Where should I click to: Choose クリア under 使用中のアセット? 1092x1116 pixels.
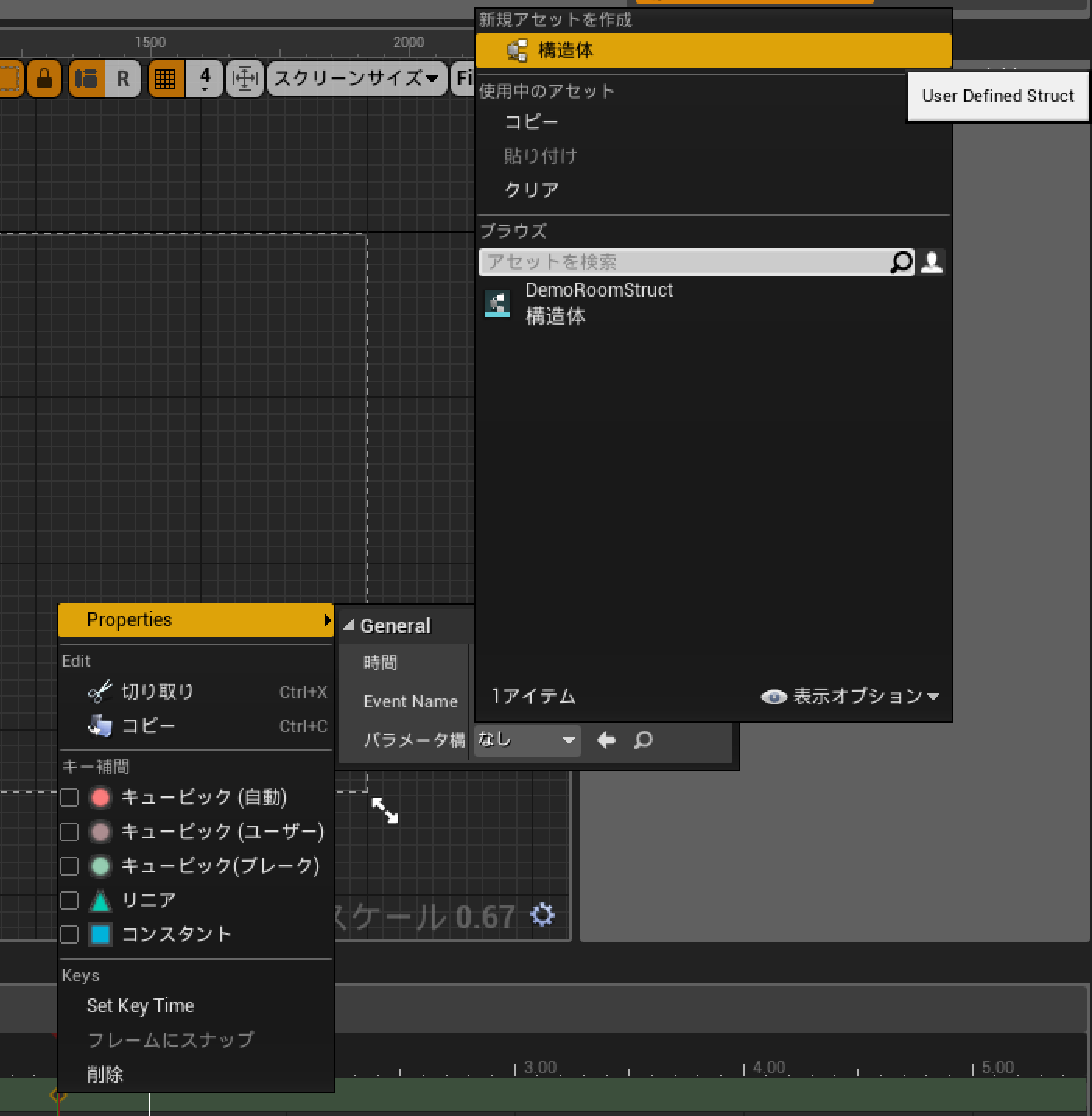tap(532, 190)
